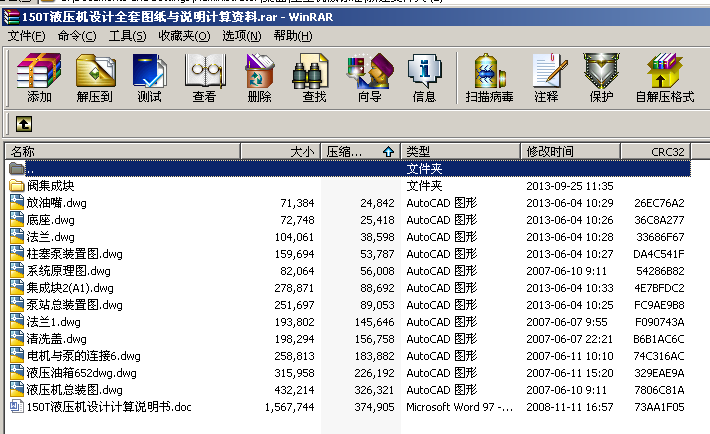Run 扫描病毒 virus scan icon

click(x=489, y=78)
